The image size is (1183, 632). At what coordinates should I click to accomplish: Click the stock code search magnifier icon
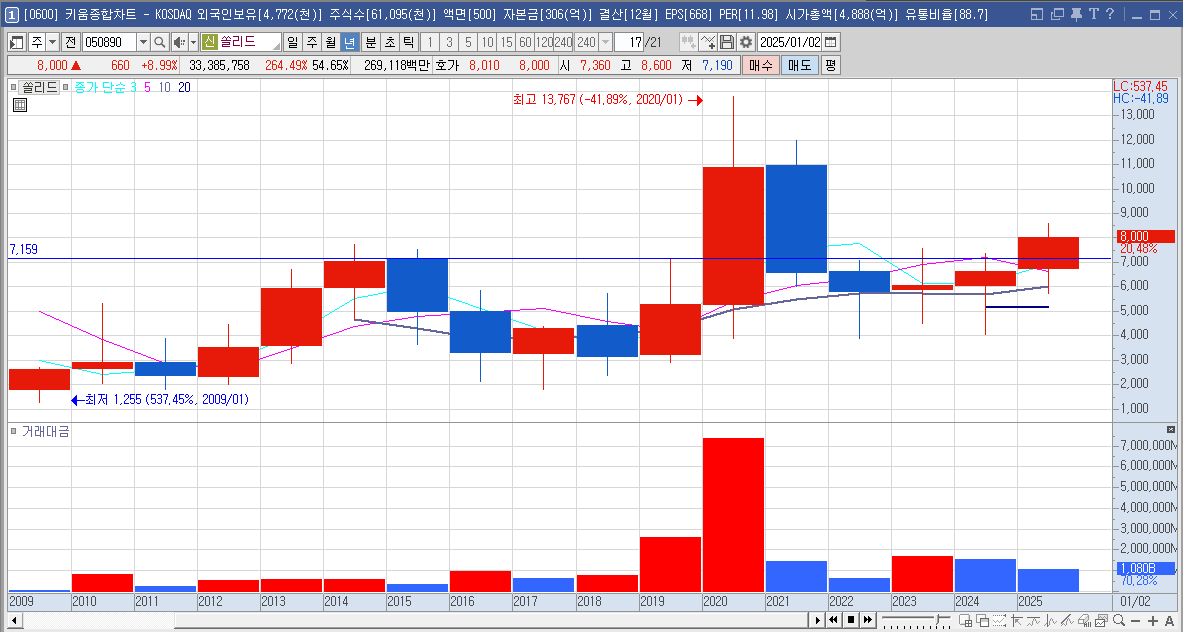point(160,42)
